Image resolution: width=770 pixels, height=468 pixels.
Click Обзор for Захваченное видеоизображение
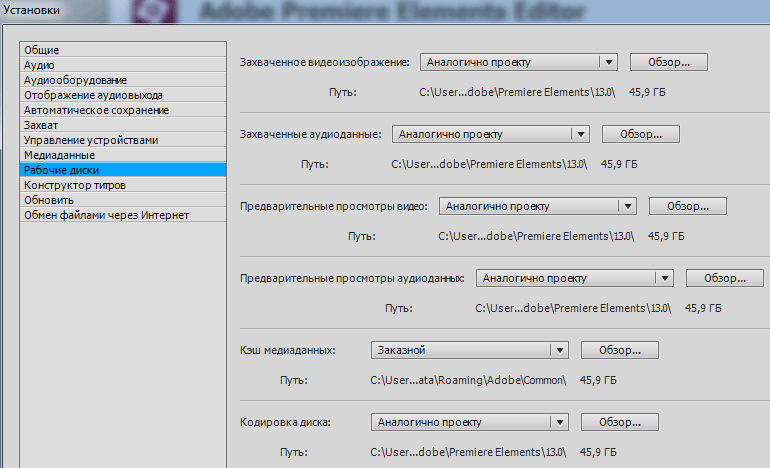[669, 62]
